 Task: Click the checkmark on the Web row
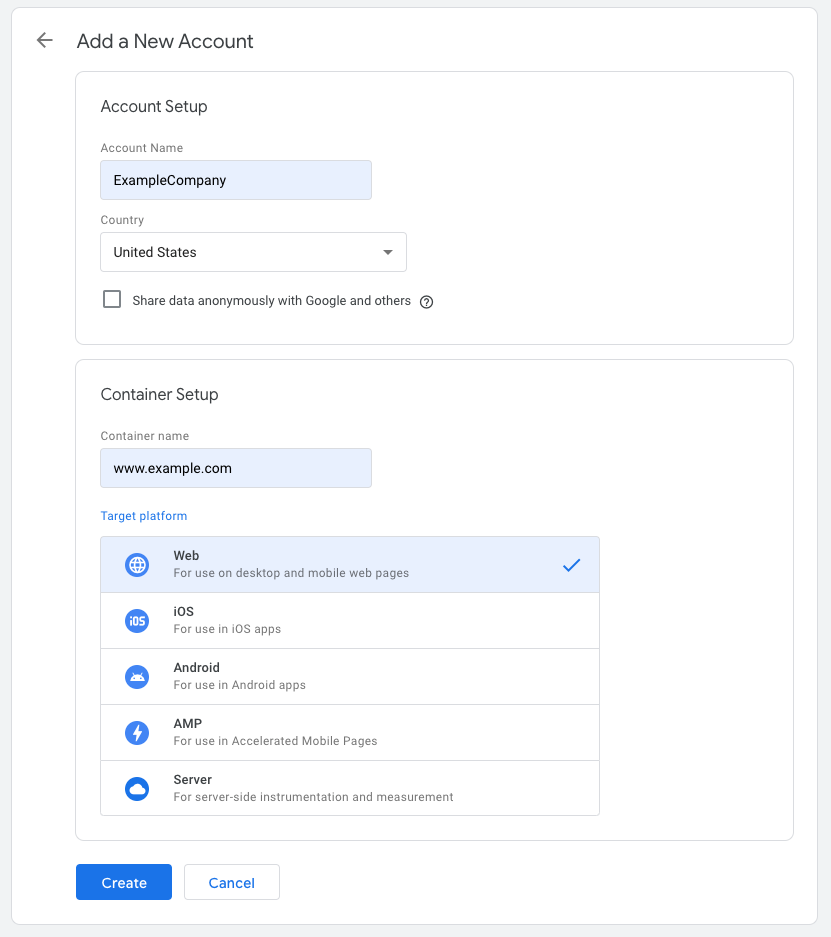pyautogui.click(x=571, y=565)
